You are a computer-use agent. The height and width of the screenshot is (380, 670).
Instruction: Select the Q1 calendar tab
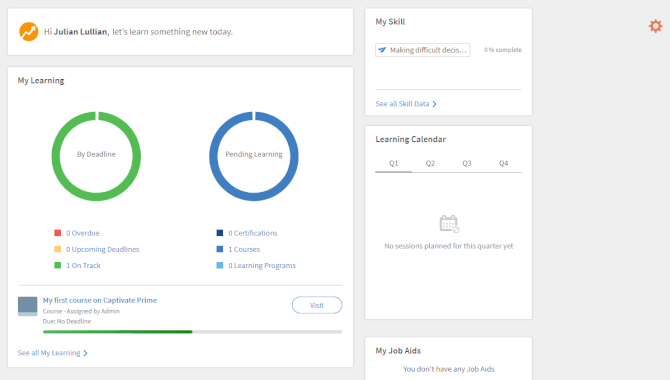pos(394,163)
